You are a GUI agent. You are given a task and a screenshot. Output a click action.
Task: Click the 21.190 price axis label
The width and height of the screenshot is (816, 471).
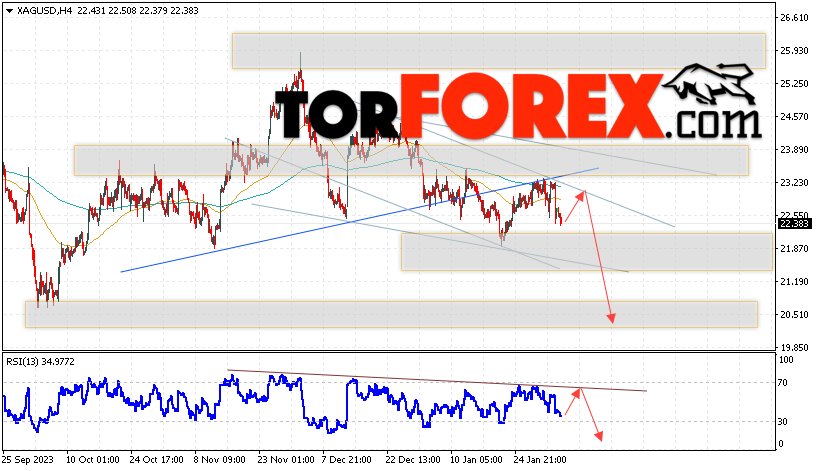pos(794,282)
